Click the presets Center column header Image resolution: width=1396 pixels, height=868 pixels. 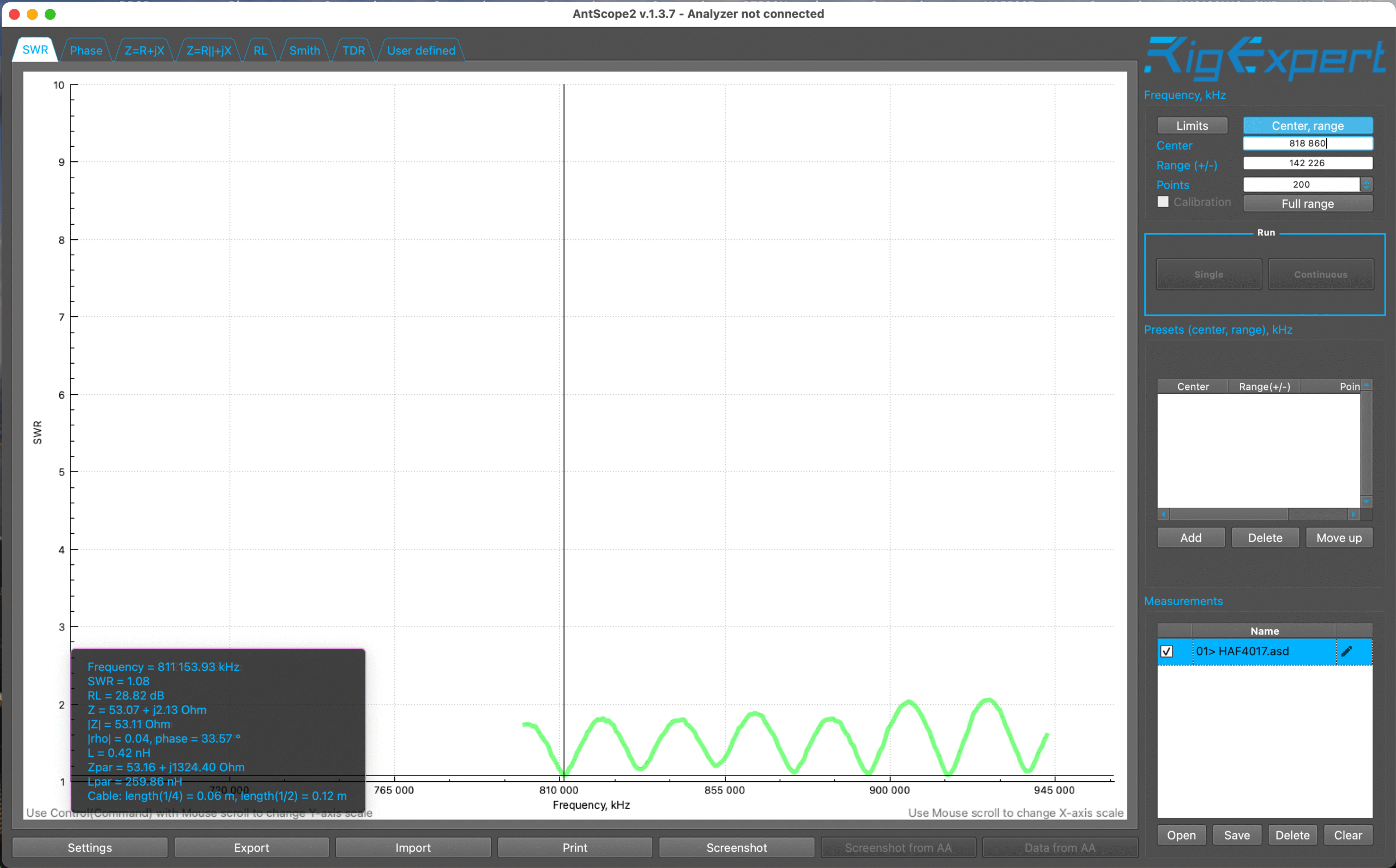tap(1192, 387)
